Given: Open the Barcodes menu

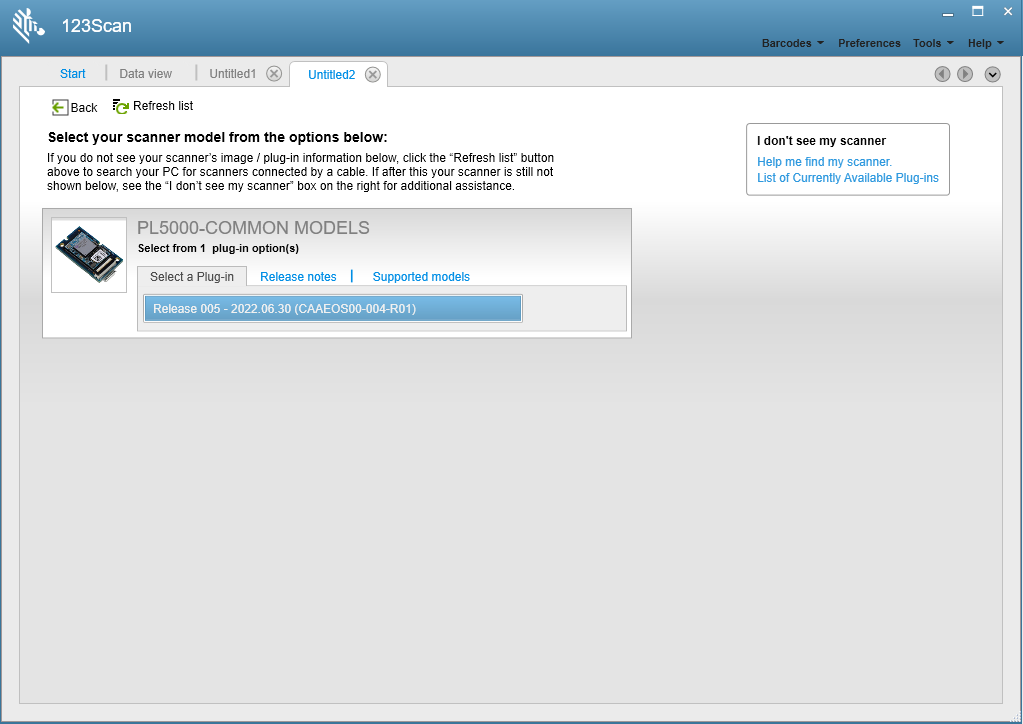Looking at the screenshot, I should point(793,43).
